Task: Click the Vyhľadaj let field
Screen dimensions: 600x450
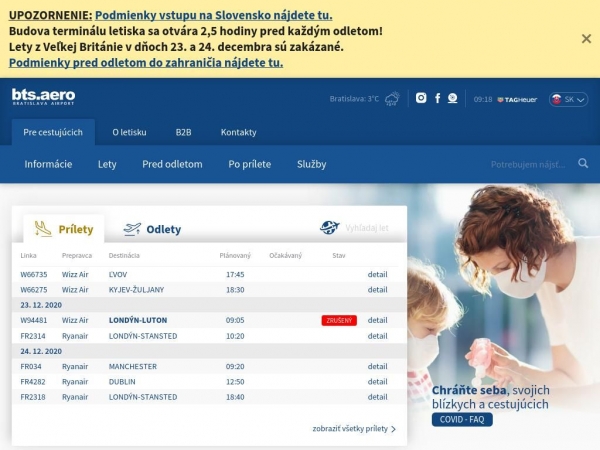Action: coord(367,228)
